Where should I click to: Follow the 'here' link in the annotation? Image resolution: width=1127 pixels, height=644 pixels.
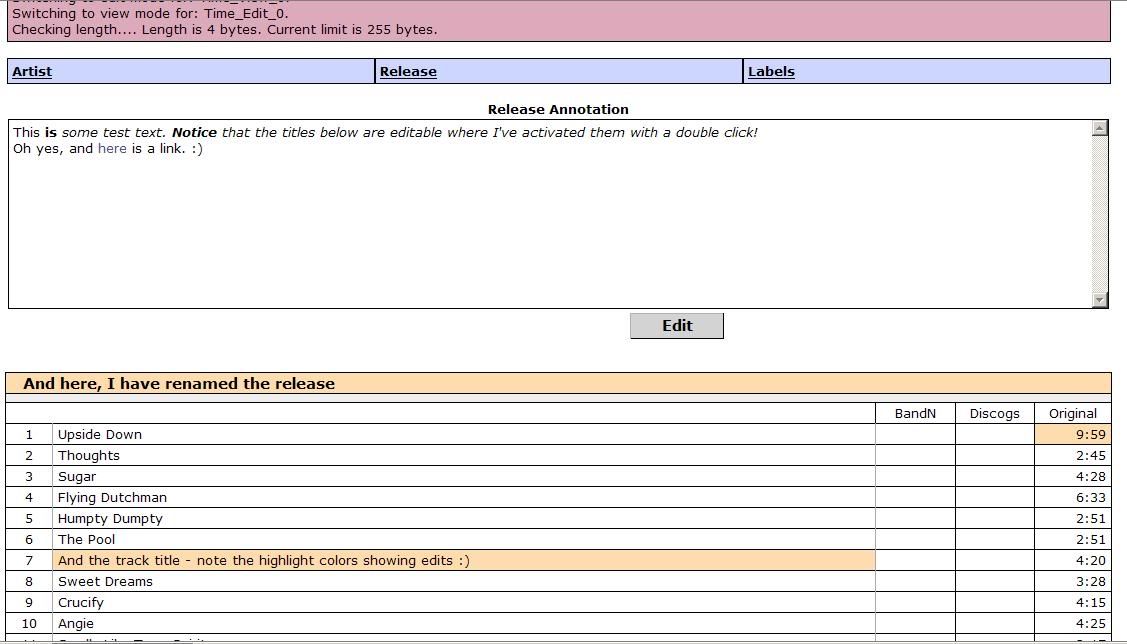112,149
